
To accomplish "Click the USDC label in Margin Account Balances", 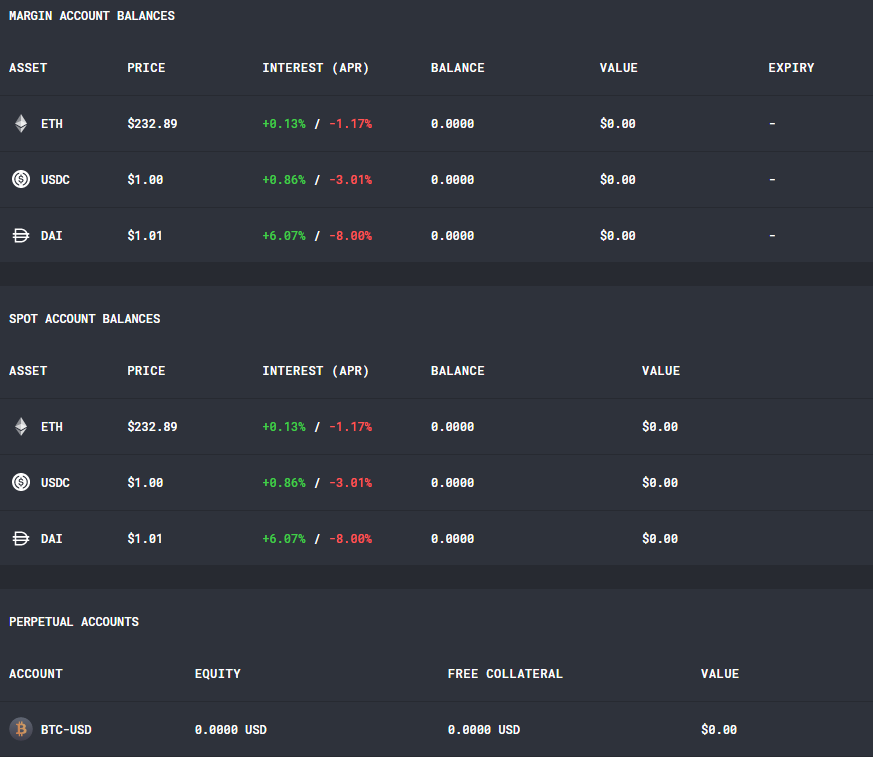I will (55, 179).
